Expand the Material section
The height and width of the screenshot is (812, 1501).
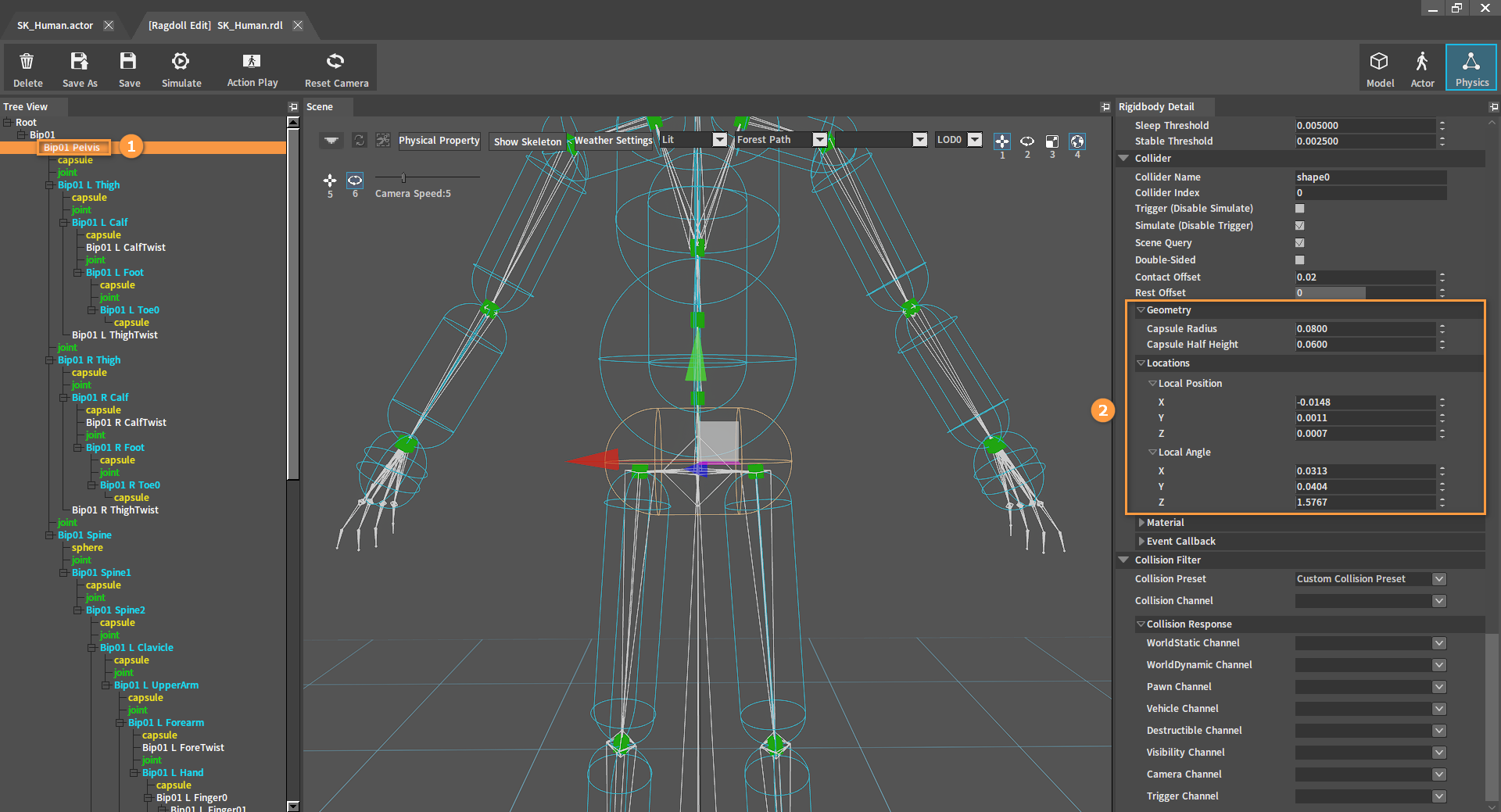point(1142,523)
